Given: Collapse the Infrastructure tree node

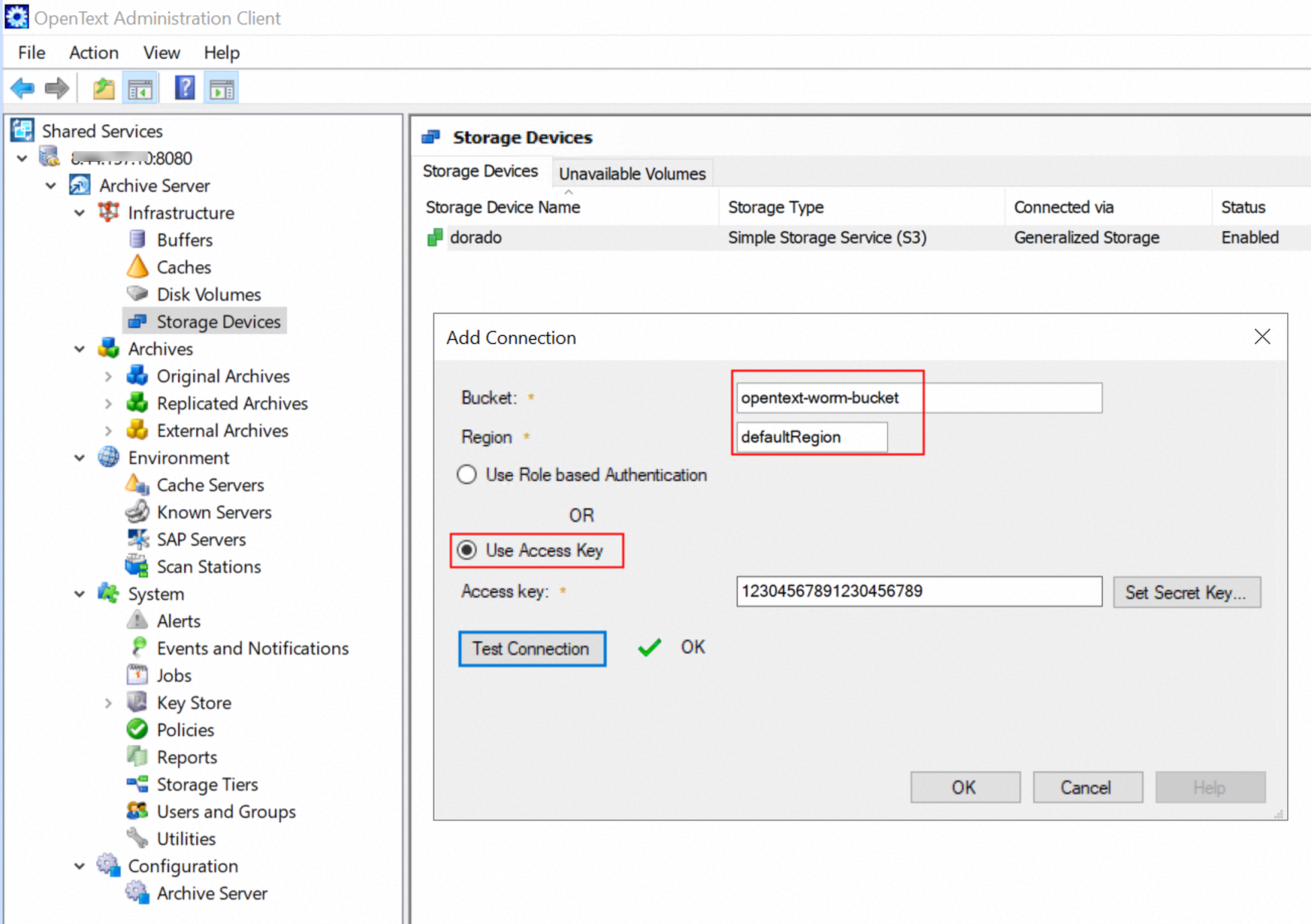Looking at the screenshot, I should 80,213.
